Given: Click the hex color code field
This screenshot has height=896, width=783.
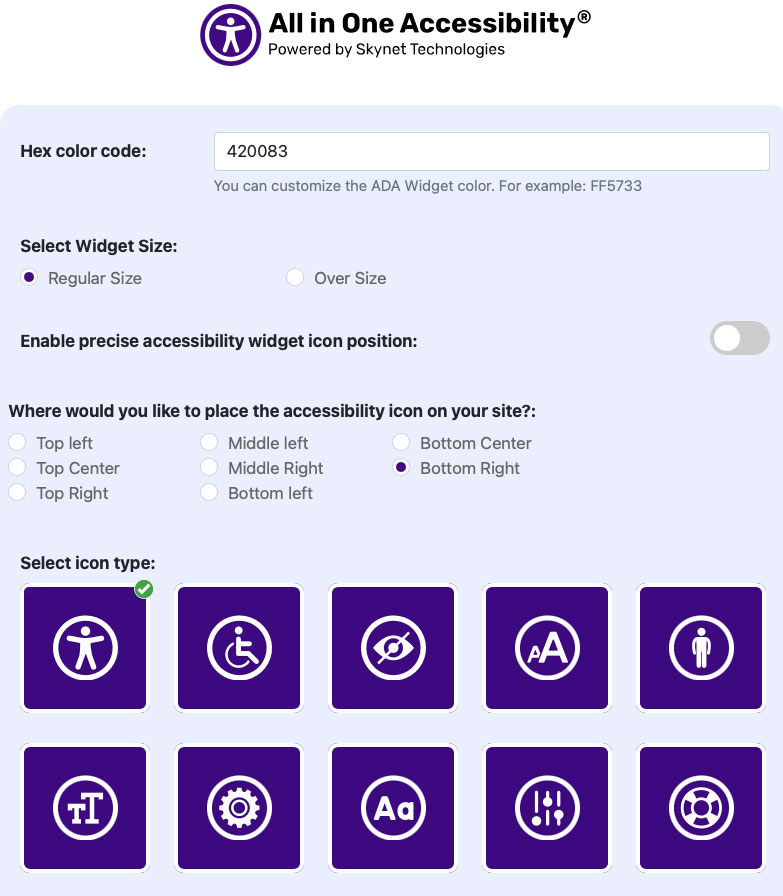Looking at the screenshot, I should [491, 151].
